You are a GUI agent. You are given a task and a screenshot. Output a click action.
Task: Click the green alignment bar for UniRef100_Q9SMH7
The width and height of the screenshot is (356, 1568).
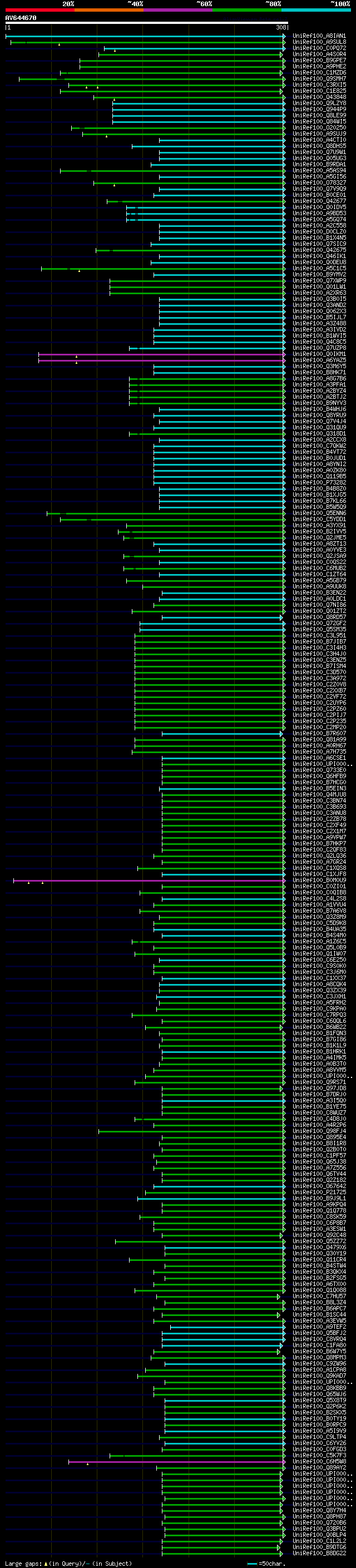pyautogui.click(x=152, y=78)
